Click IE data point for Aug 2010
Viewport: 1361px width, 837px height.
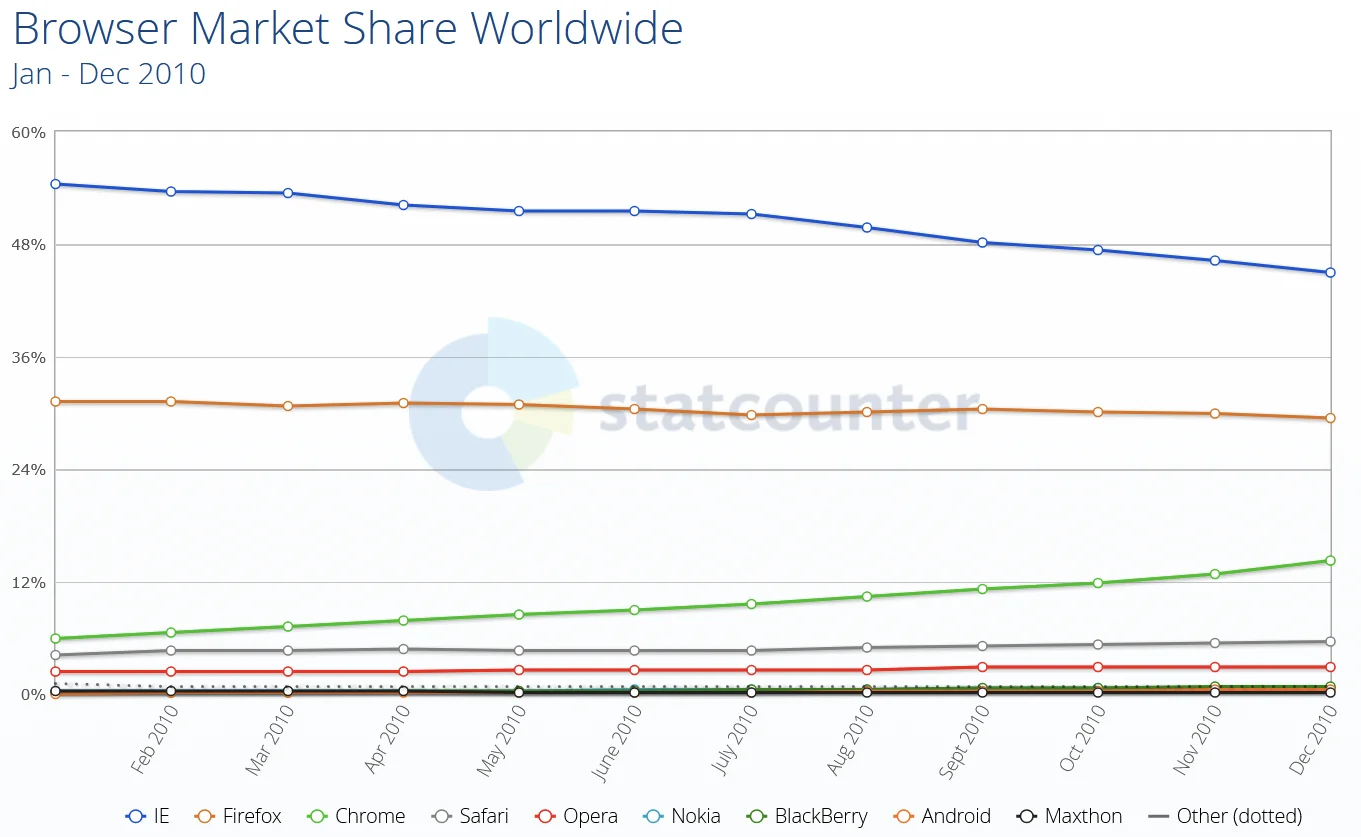click(x=867, y=228)
